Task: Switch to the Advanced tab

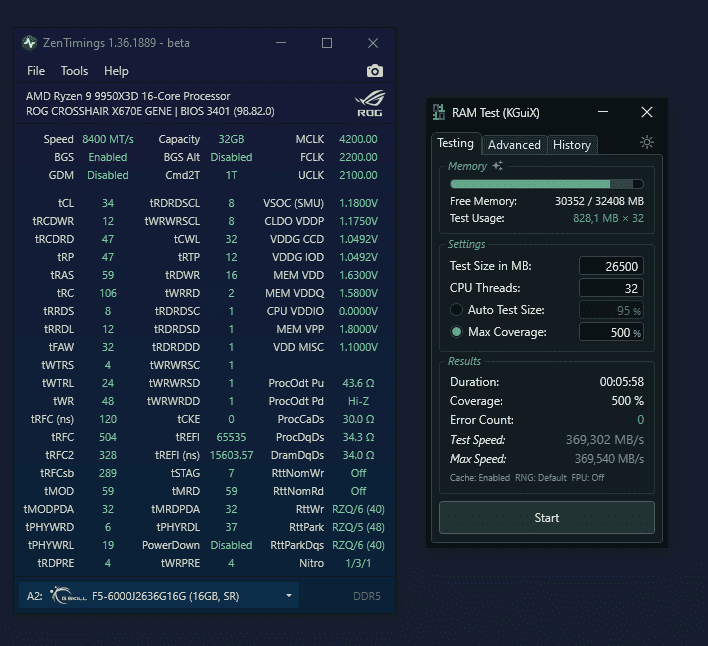Action: click(514, 145)
